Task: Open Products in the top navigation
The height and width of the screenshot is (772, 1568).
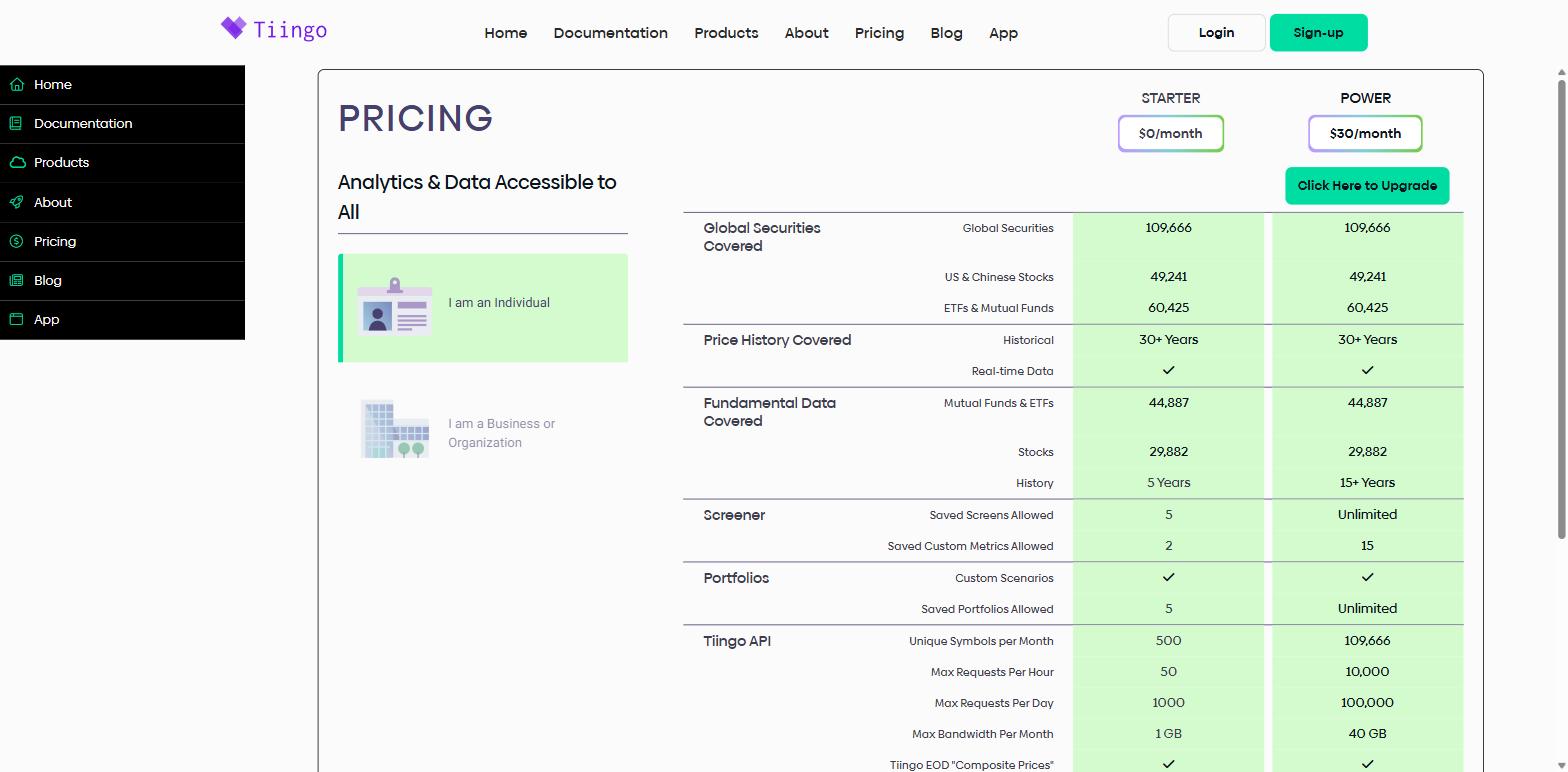Action: [x=726, y=33]
